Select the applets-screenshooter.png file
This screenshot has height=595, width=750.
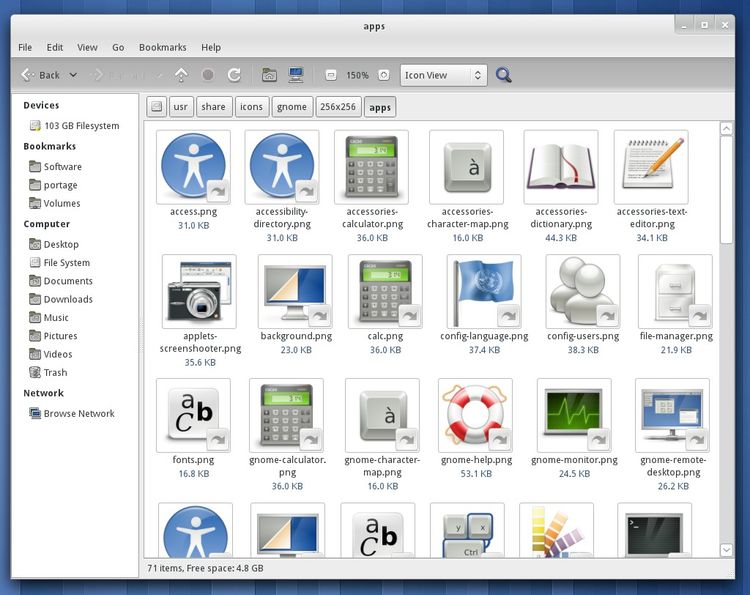tap(199, 291)
